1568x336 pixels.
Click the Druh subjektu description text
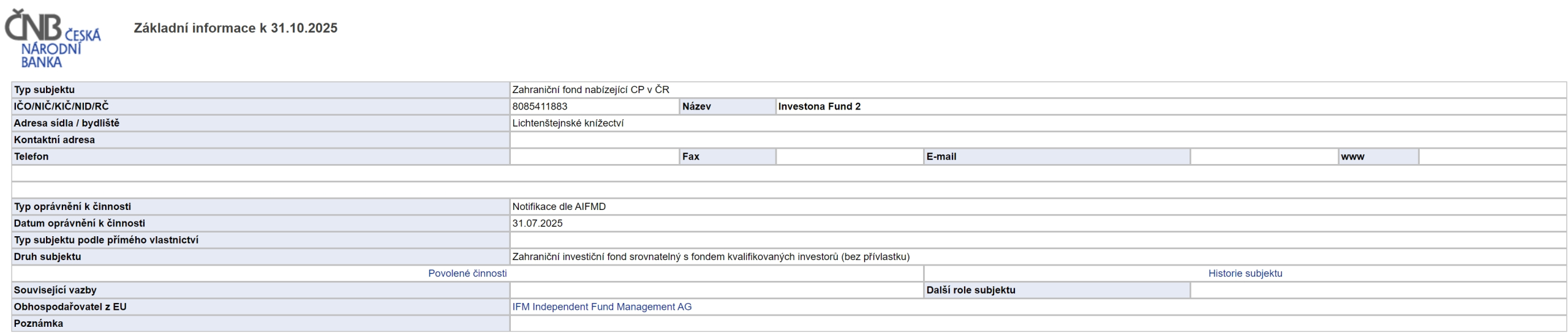coord(710,257)
